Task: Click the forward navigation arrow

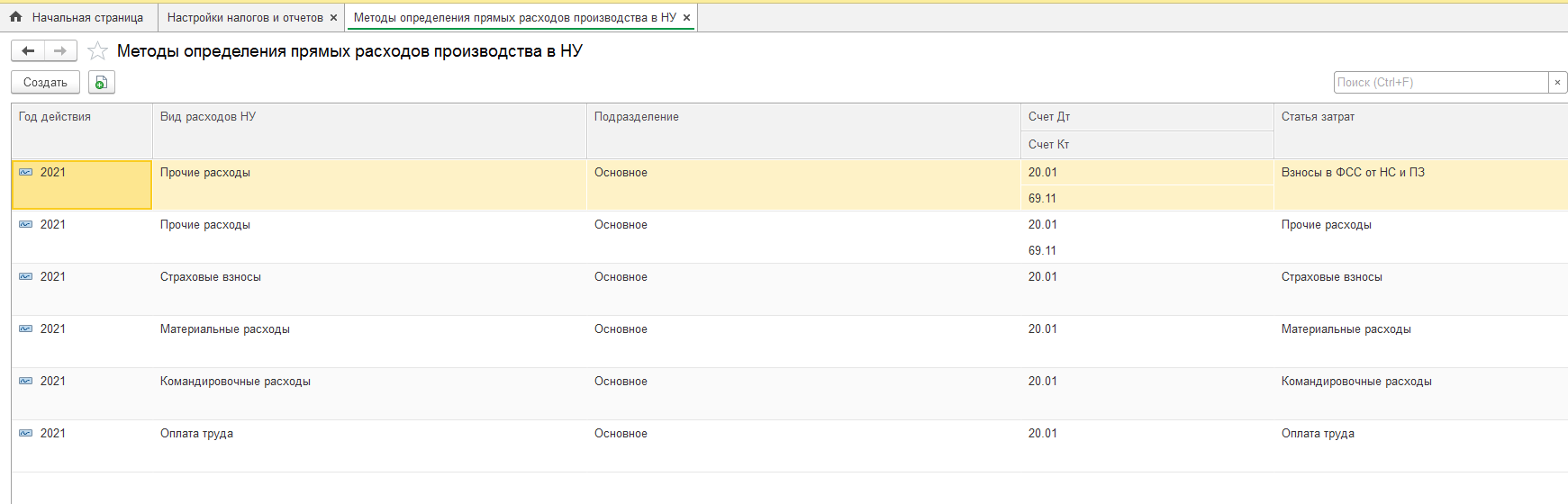Action: (x=60, y=51)
